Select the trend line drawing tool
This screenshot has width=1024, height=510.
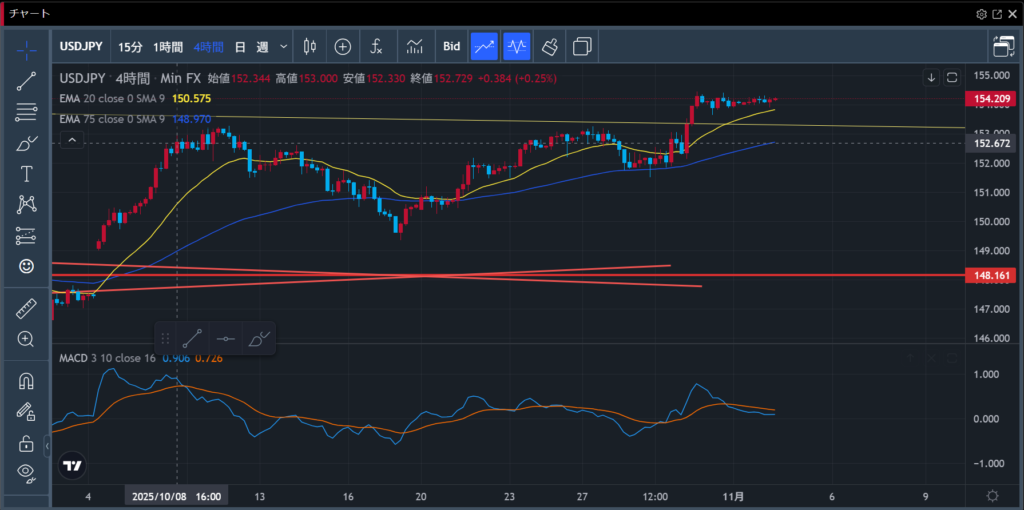coord(26,82)
